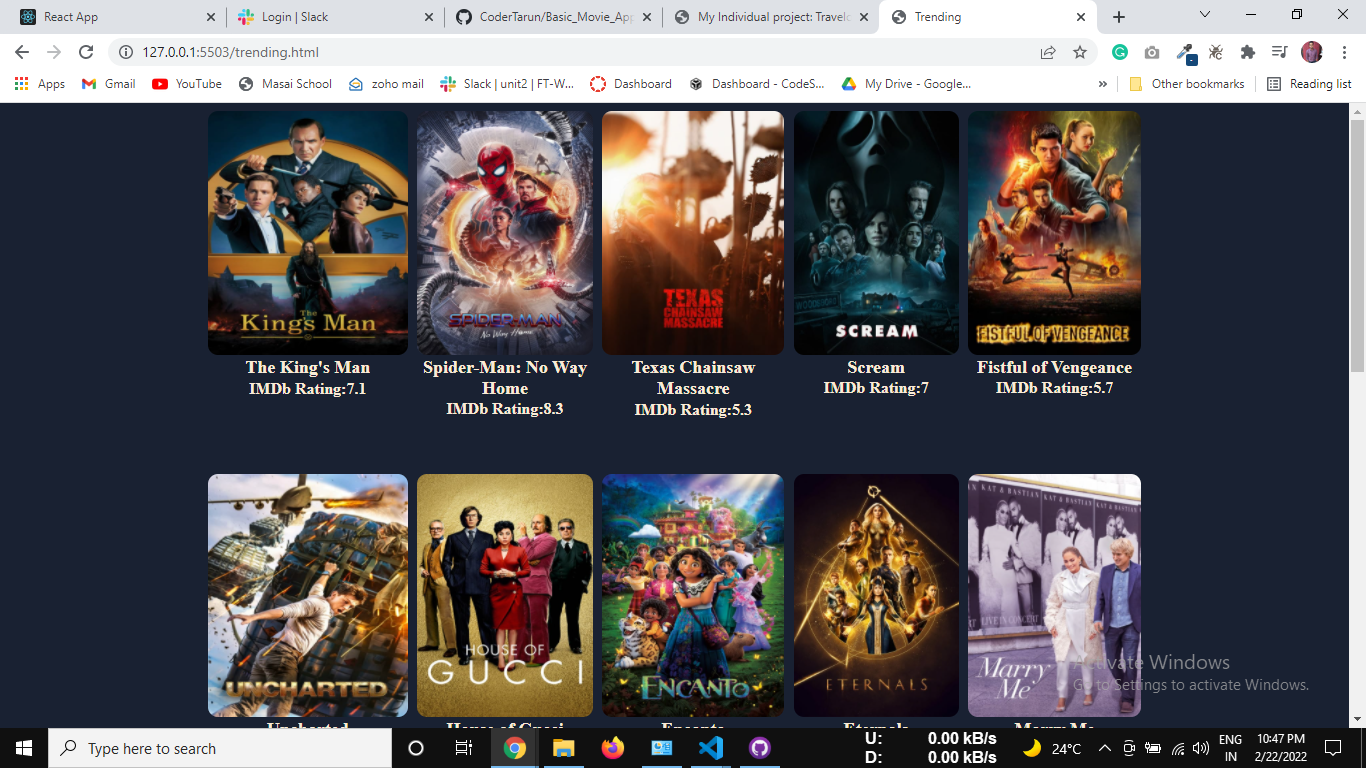Open the Reading list
Image resolution: width=1366 pixels, height=768 pixels.
[x=1308, y=84]
